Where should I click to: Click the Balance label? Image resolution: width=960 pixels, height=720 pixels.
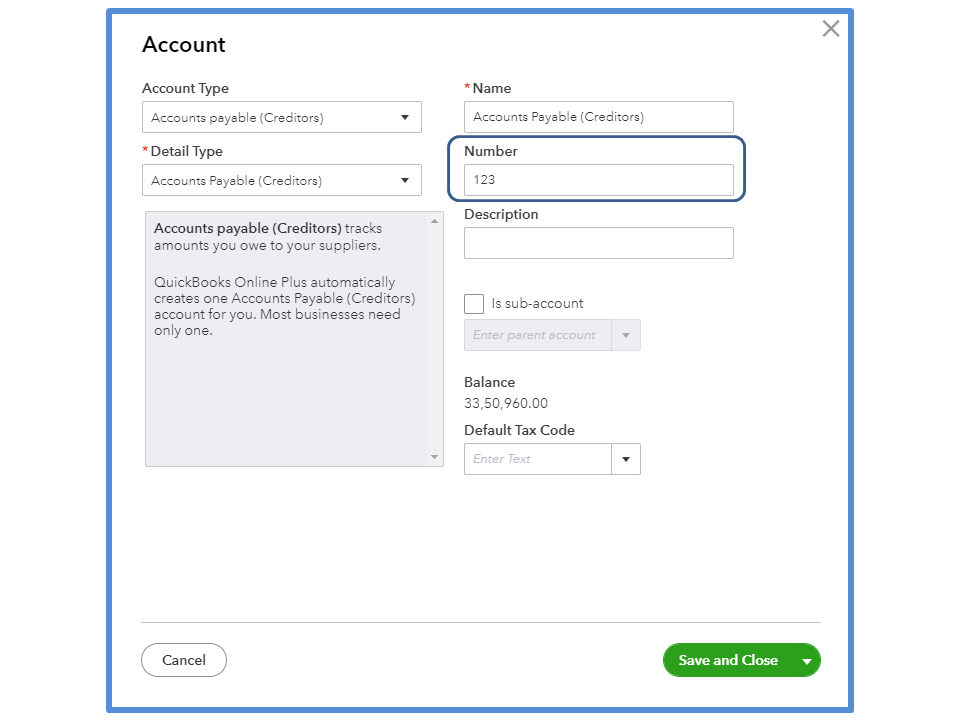click(x=490, y=382)
